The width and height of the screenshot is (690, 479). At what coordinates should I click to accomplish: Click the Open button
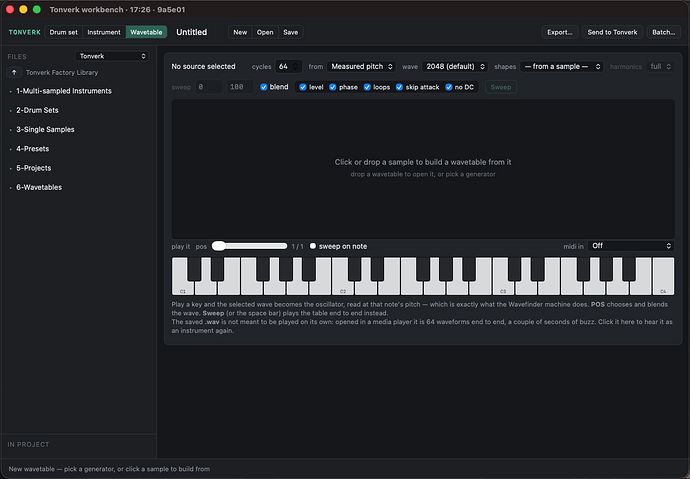265,32
